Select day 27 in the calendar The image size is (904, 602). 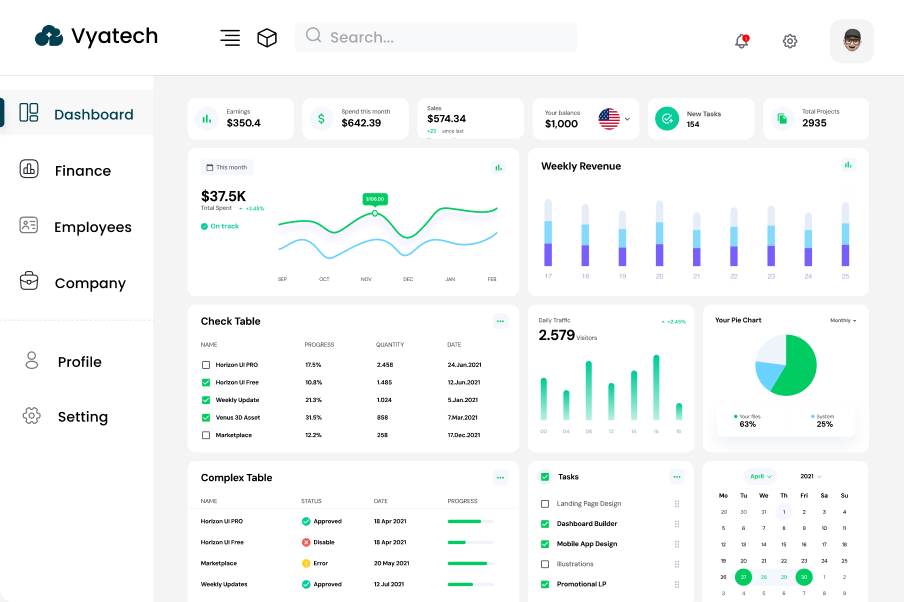[743, 577]
